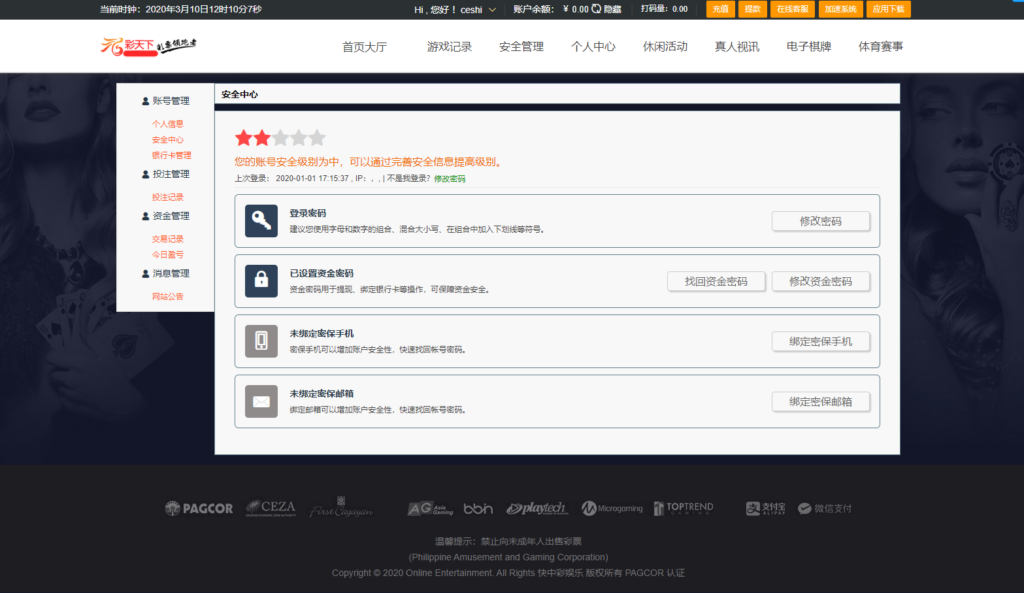This screenshot has height=593, width=1024.
Task: Open the 个人中心 navigation menu
Action: (593, 47)
